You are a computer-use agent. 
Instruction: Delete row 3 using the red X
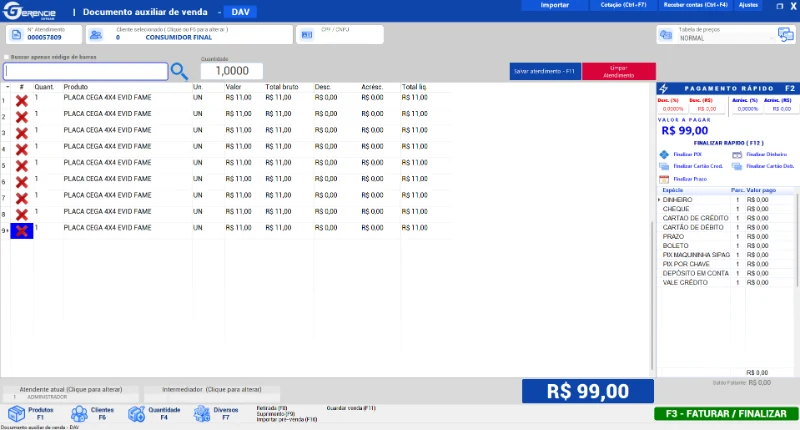click(x=21, y=134)
